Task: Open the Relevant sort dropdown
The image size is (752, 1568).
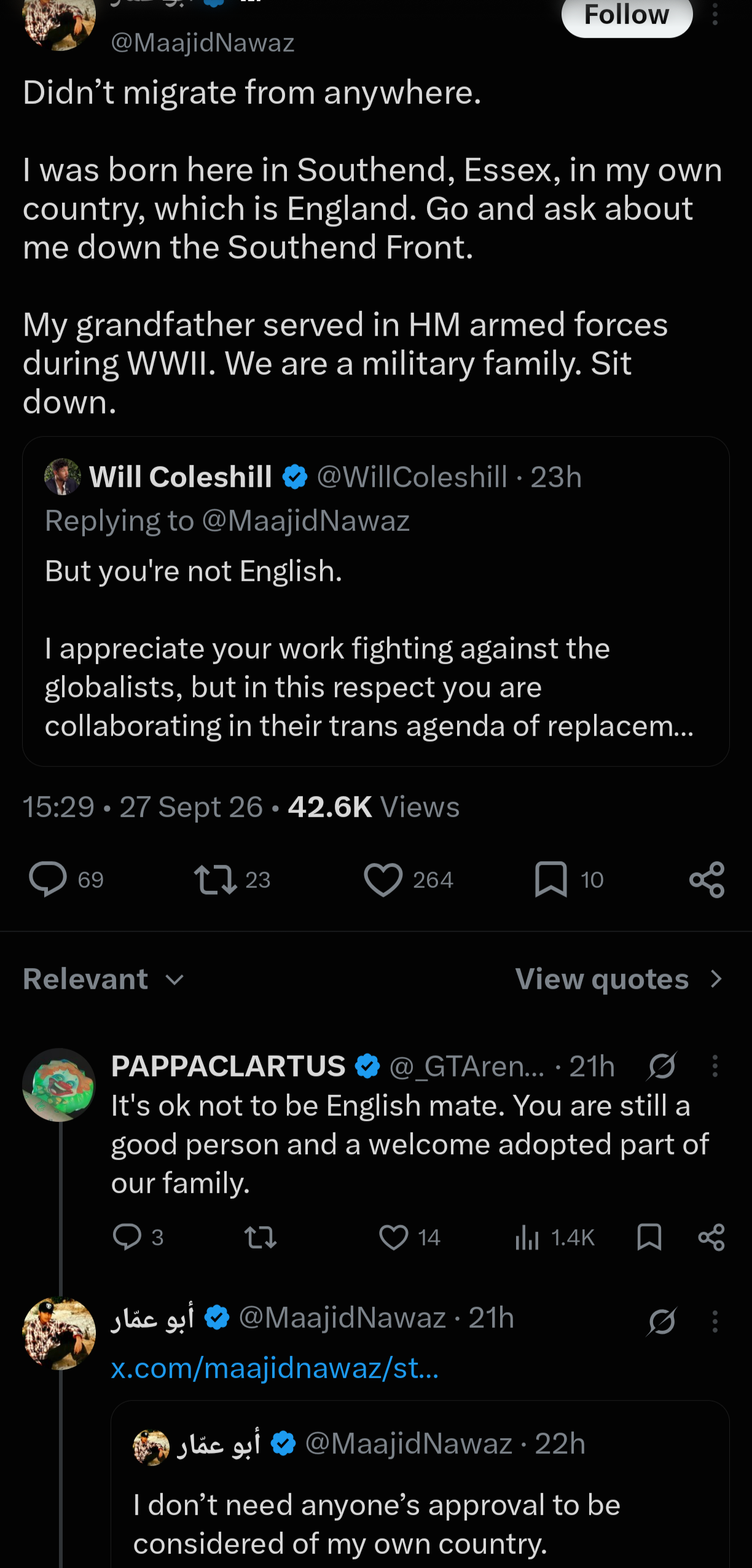Action: coord(103,979)
